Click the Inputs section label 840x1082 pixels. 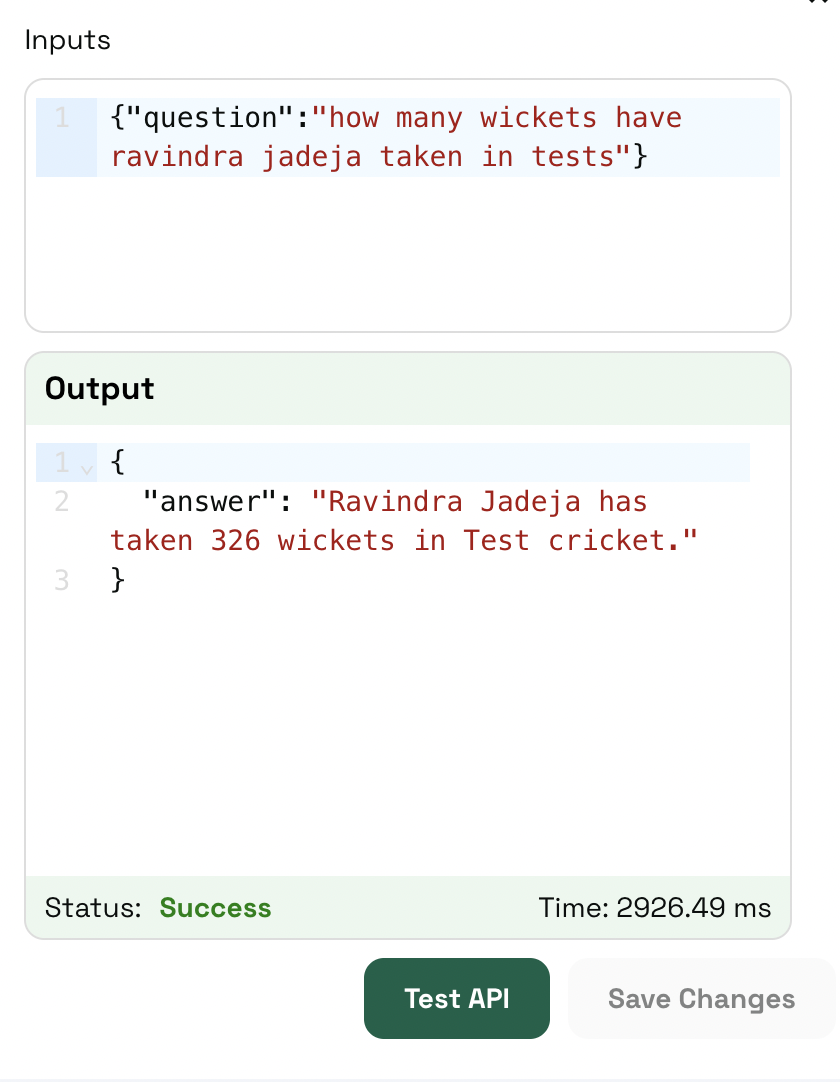[68, 40]
